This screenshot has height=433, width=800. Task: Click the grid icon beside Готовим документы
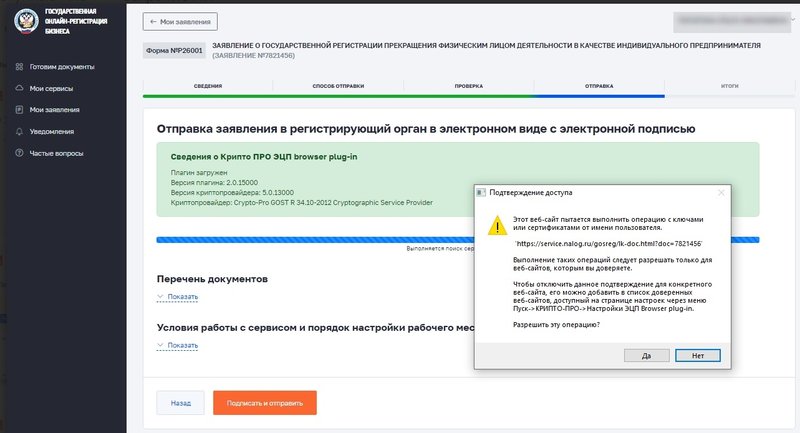click(19, 67)
